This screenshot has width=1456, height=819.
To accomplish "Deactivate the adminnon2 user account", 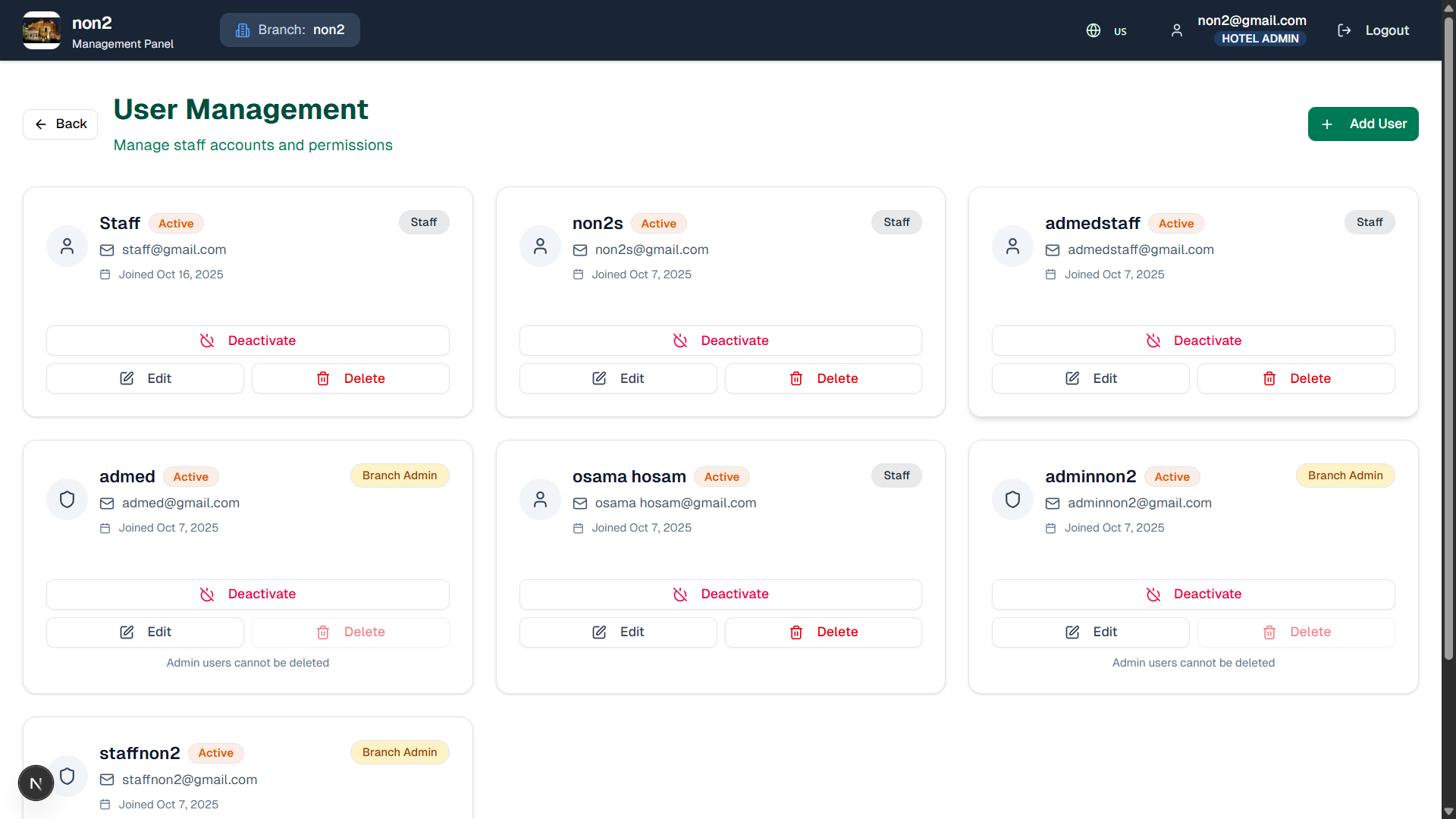I will click(1193, 595).
